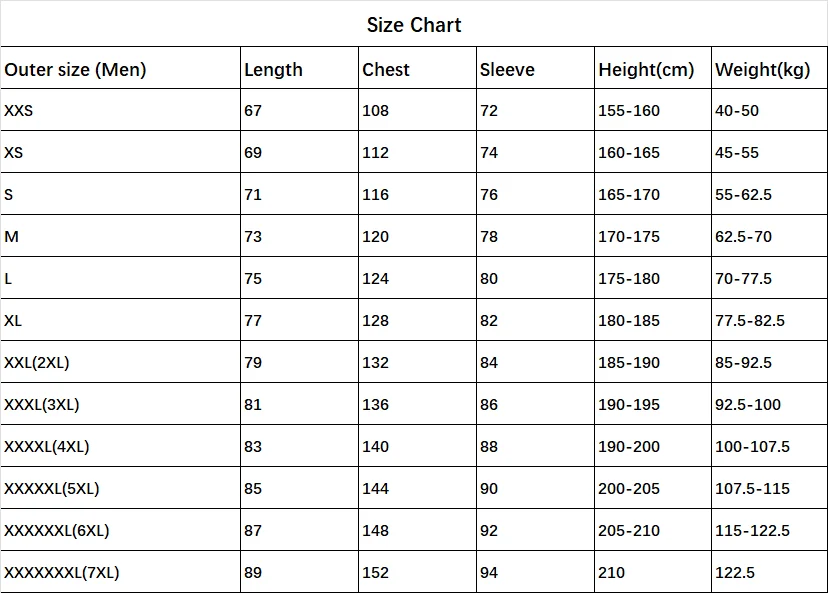Select chest value 148 cell
The image size is (828, 593).
pos(376,530)
